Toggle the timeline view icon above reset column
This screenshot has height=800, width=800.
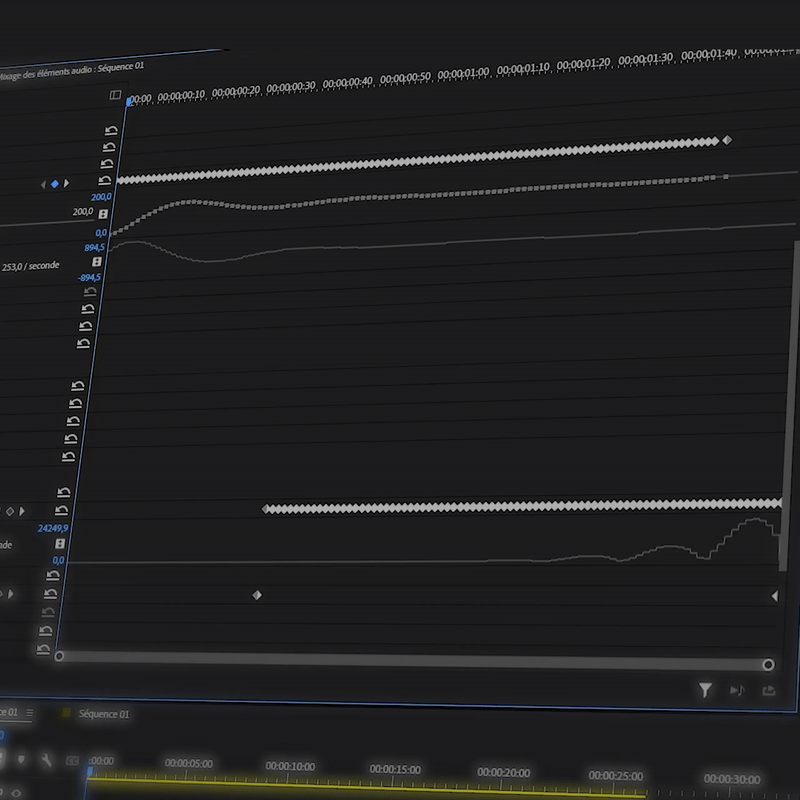[x=116, y=95]
